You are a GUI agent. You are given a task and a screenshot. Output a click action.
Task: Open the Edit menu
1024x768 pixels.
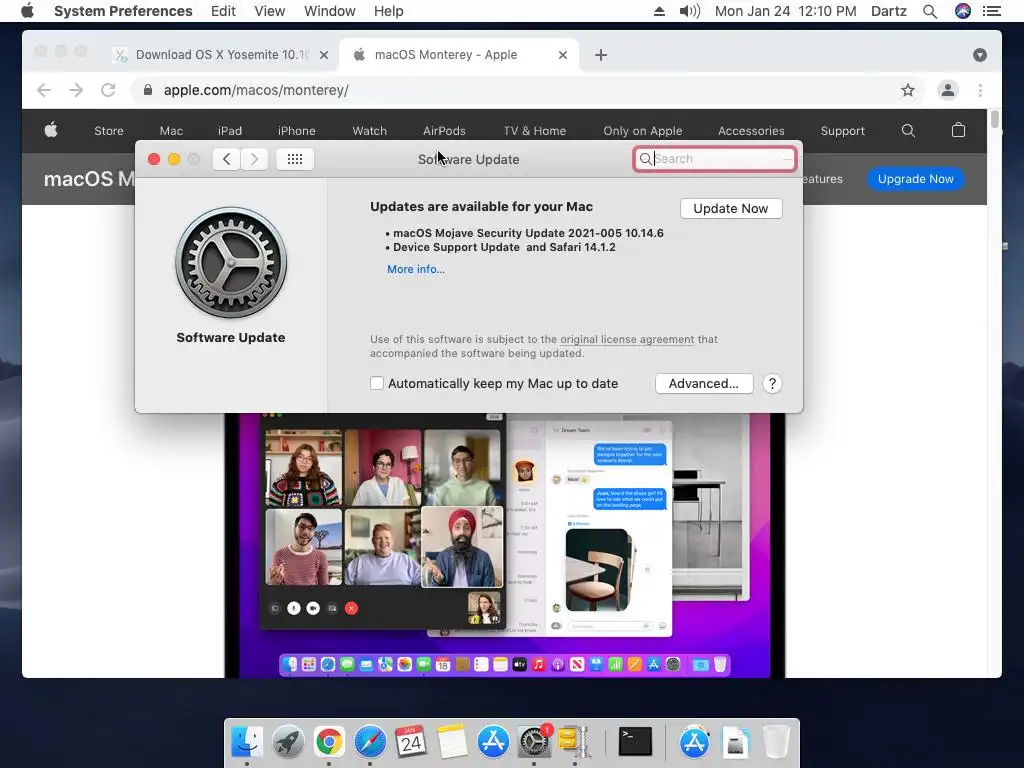click(x=223, y=11)
